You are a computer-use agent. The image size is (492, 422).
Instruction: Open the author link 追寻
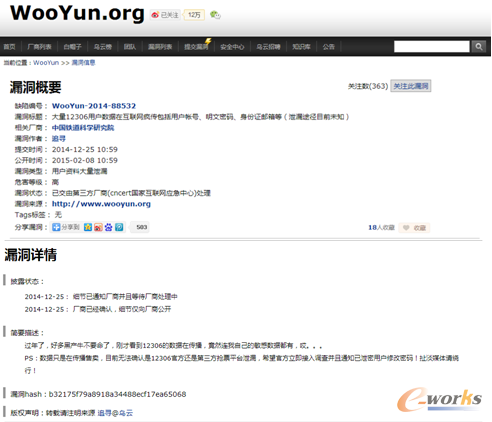tap(59, 139)
